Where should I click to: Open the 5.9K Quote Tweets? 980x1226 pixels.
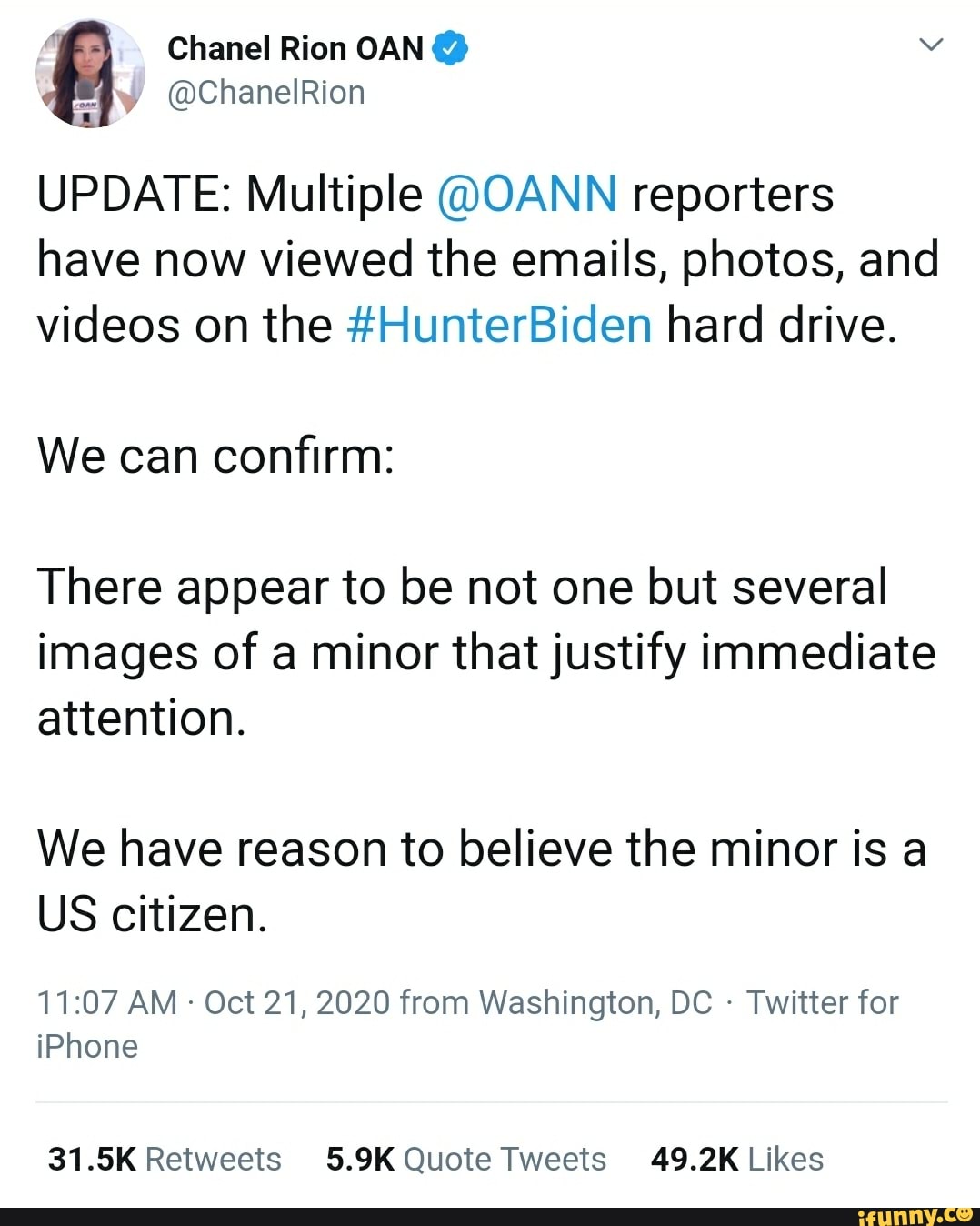click(x=466, y=1159)
